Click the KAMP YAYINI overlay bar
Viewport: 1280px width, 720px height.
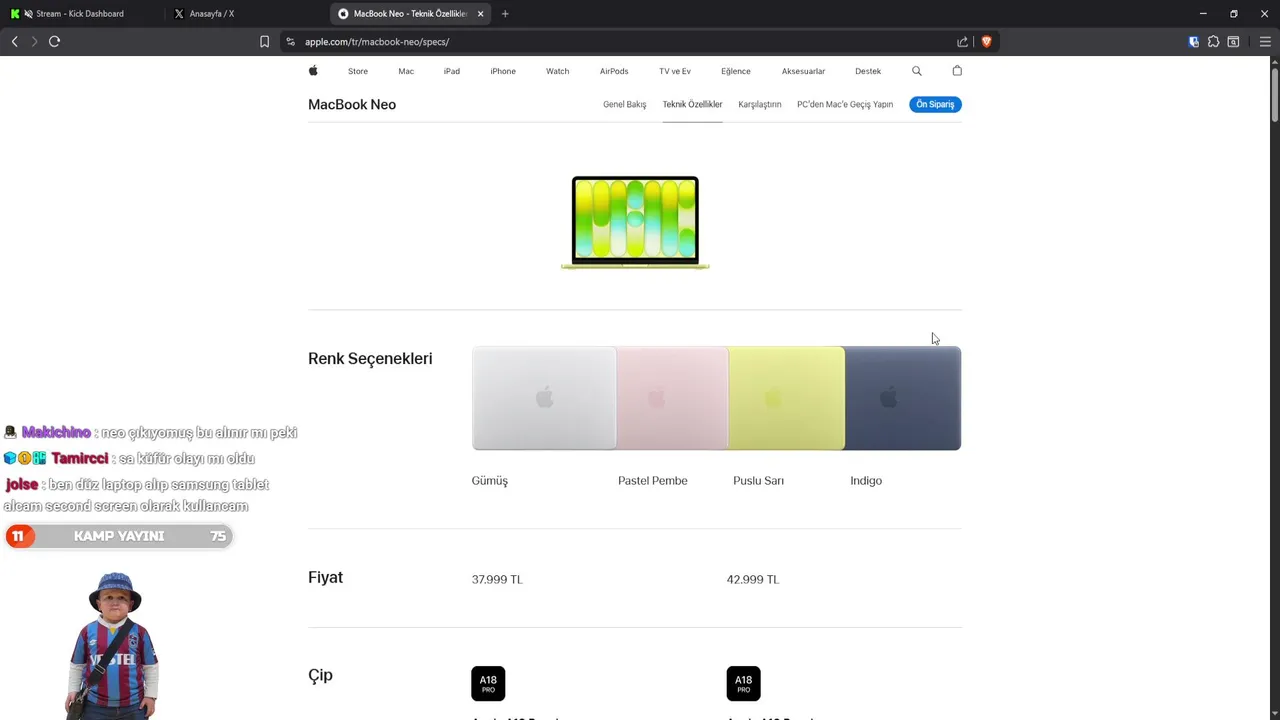pos(119,536)
